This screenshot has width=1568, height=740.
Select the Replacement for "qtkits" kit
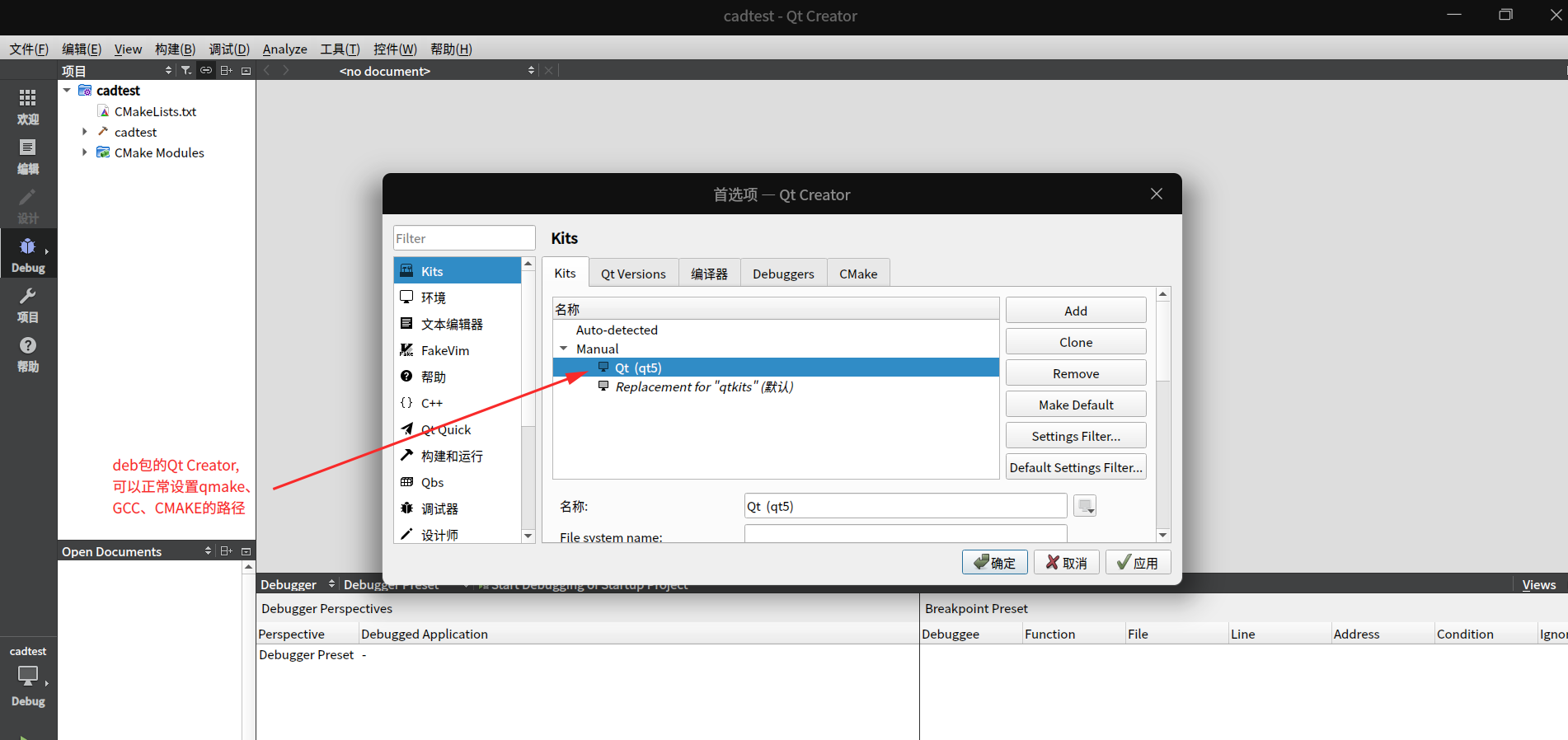704,386
